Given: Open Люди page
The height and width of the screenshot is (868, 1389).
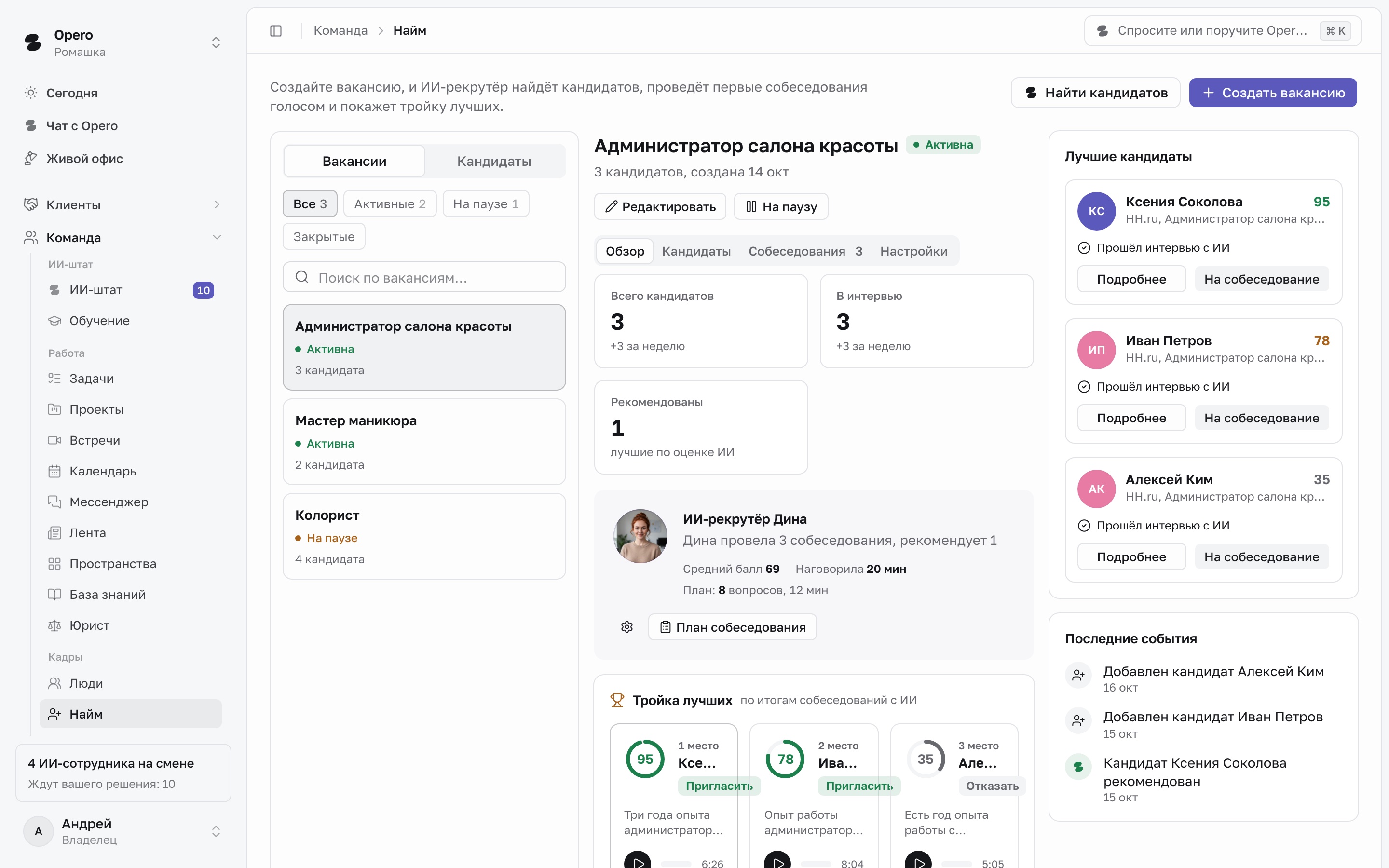Looking at the screenshot, I should (x=130, y=683).
